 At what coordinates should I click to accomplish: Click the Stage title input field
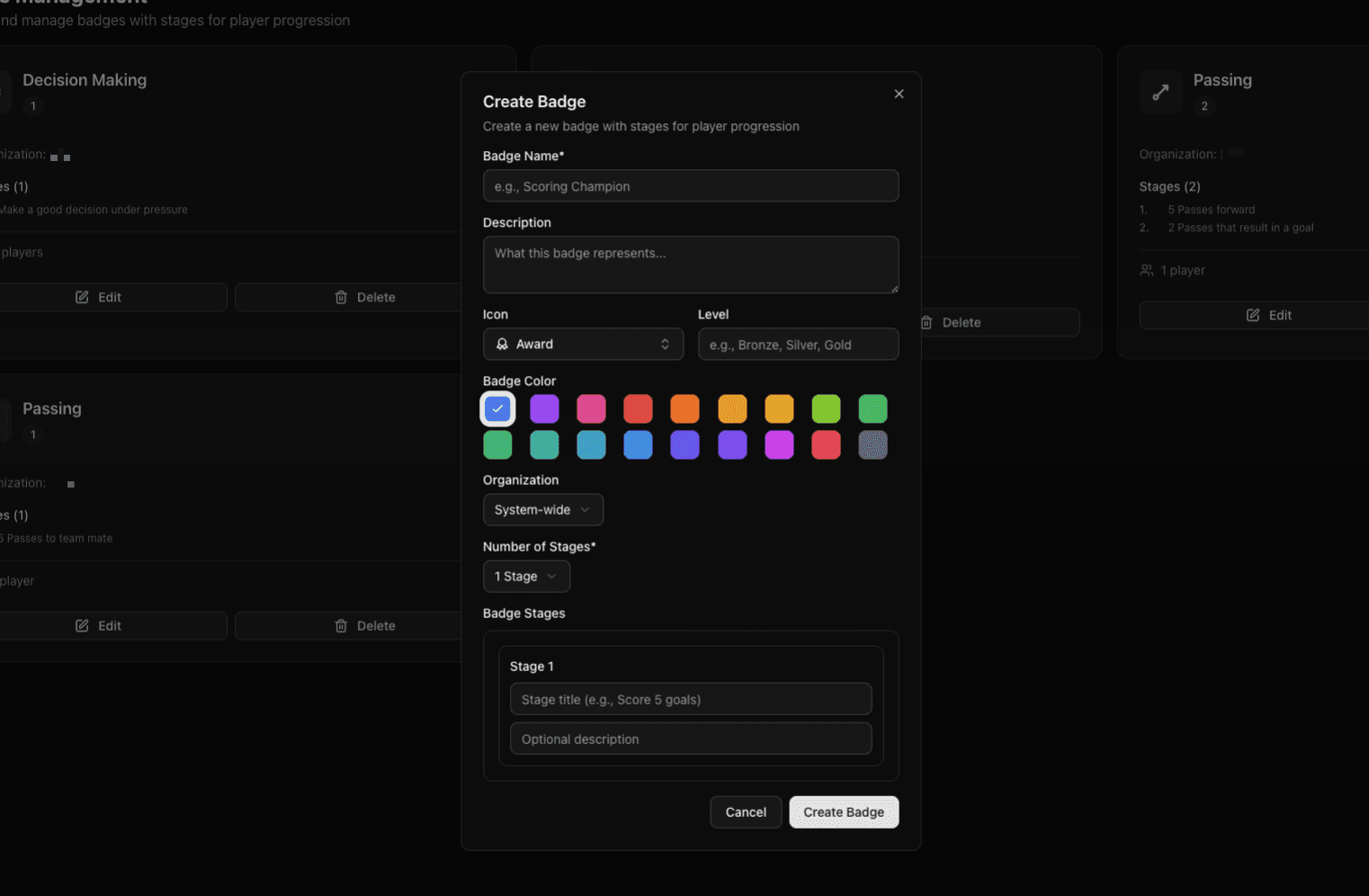pyautogui.click(x=690, y=700)
